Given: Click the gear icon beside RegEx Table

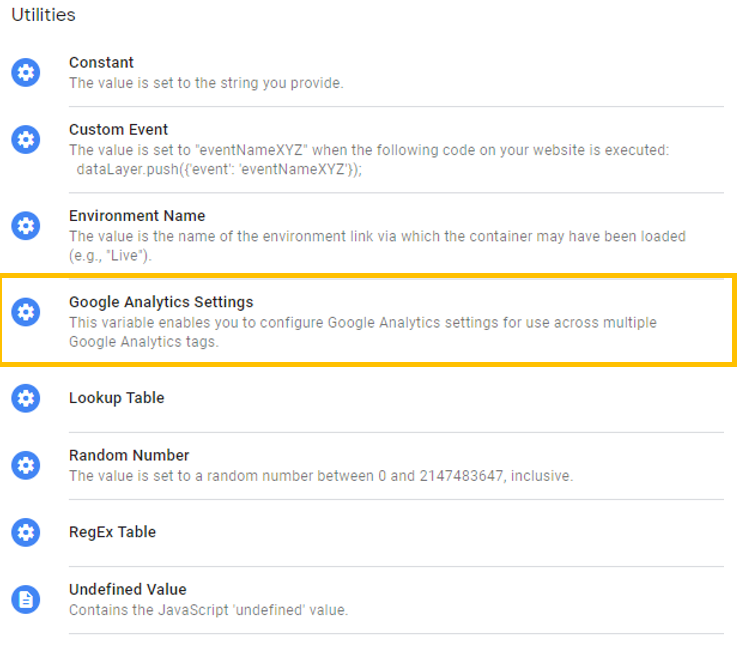Looking at the screenshot, I should 26,532.
